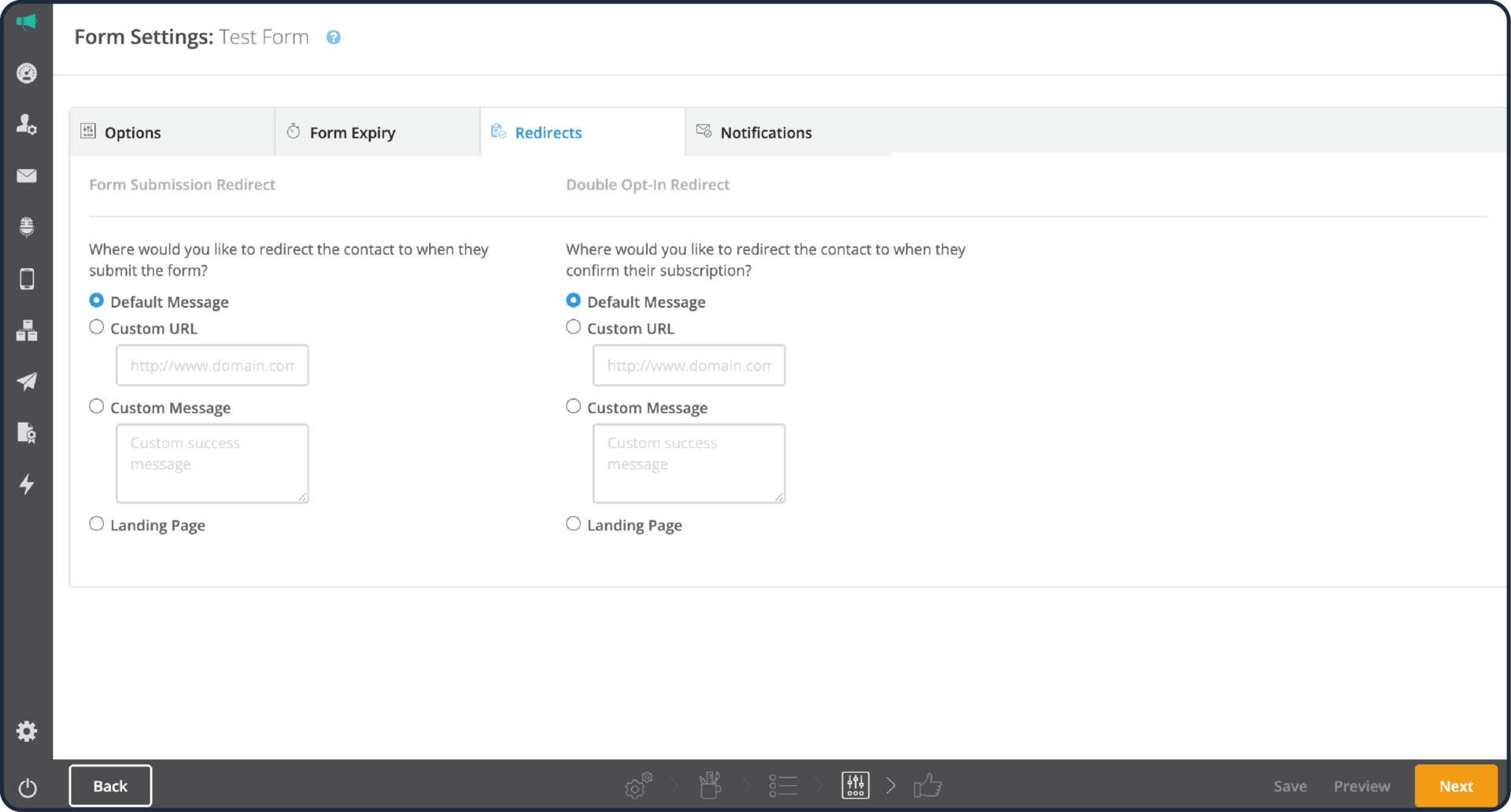Click the paper plane send icon
Image resolution: width=1511 pixels, height=812 pixels.
(27, 382)
